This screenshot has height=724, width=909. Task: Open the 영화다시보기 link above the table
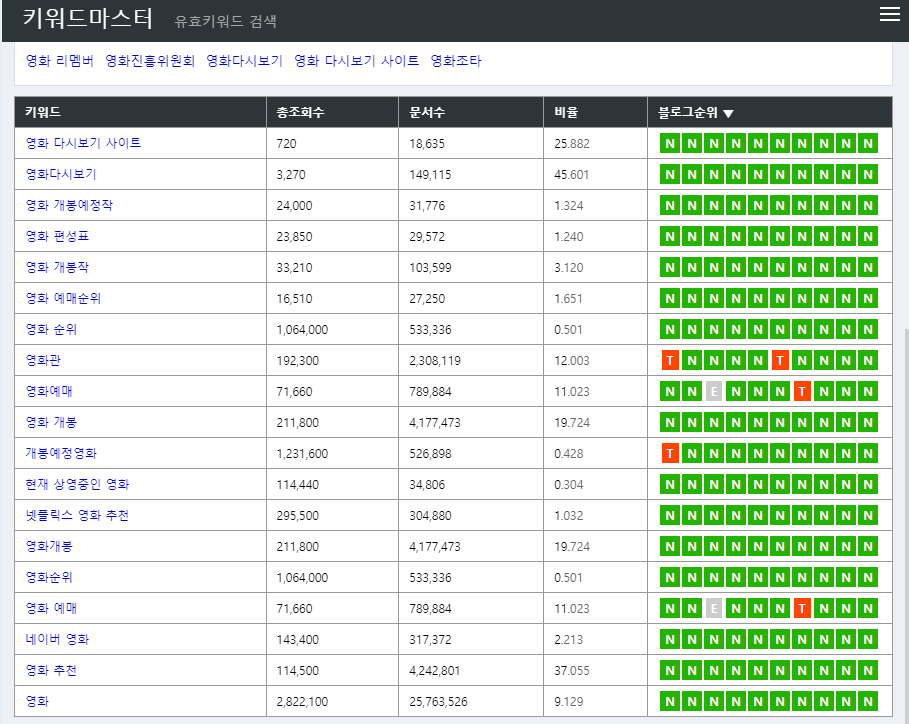pyautogui.click(x=244, y=61)
